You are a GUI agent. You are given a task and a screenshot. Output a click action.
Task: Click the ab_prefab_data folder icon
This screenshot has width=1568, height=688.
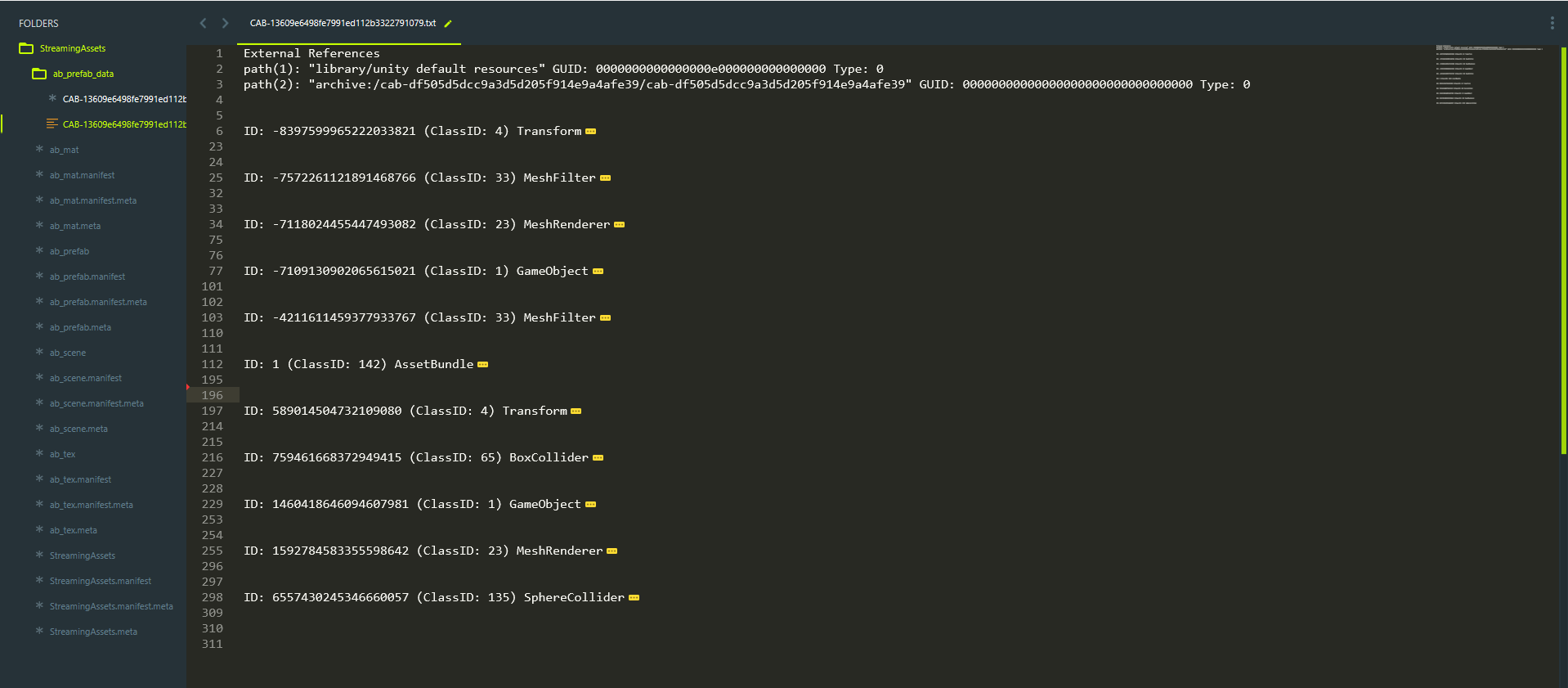point(39,74)
